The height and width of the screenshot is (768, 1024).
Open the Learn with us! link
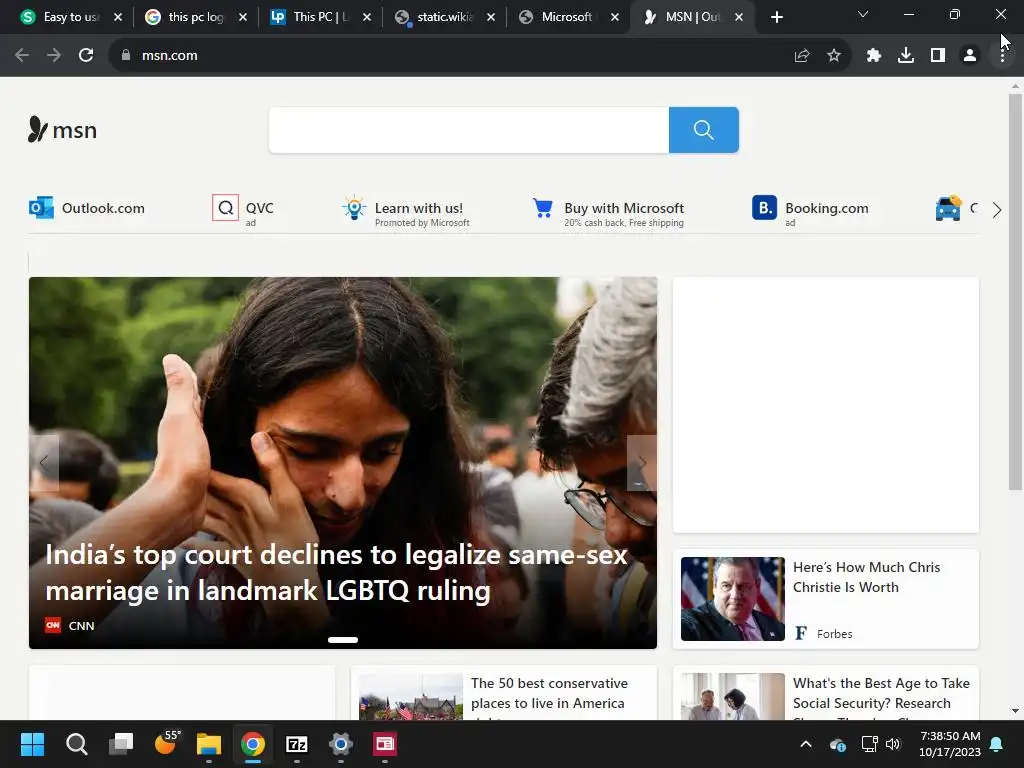(419, 208)
